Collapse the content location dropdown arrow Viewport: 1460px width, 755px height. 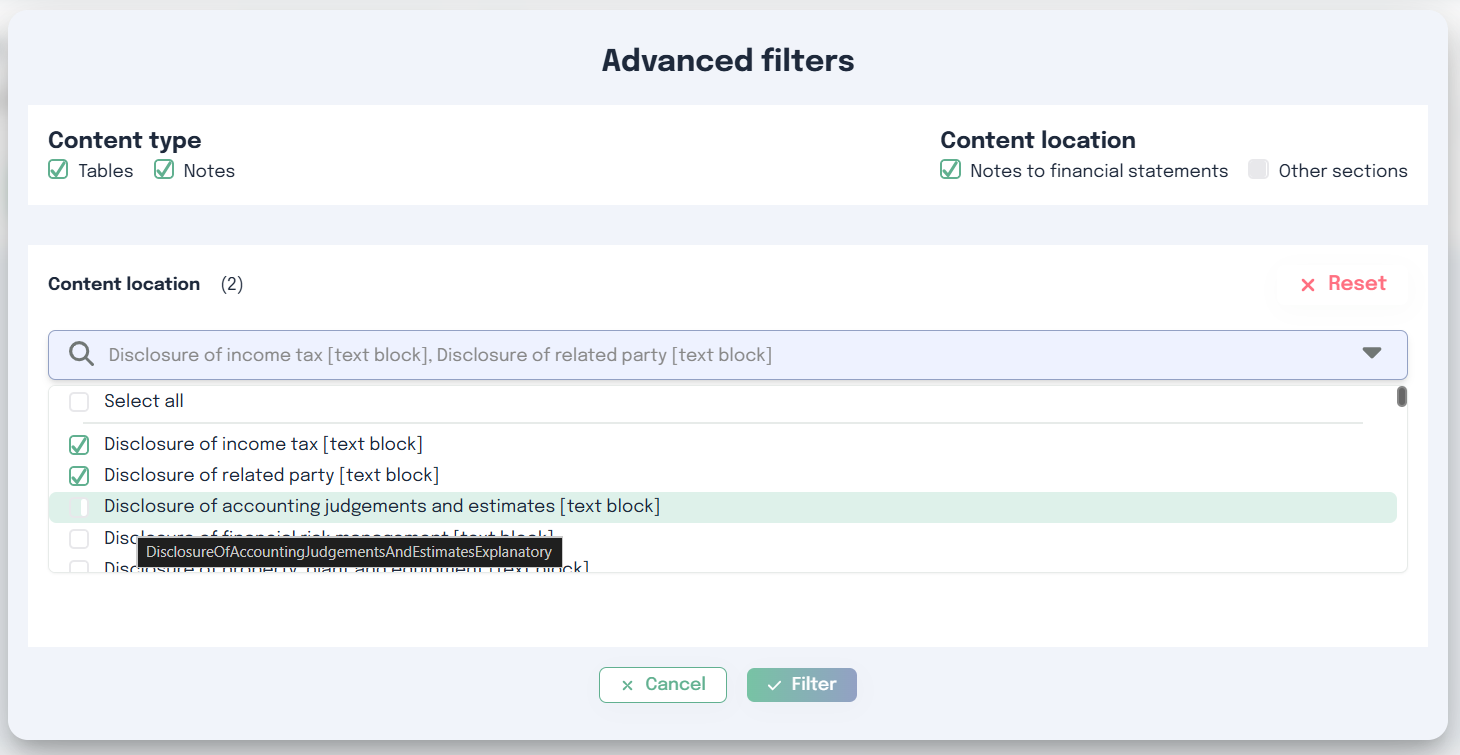[1372, 353]
